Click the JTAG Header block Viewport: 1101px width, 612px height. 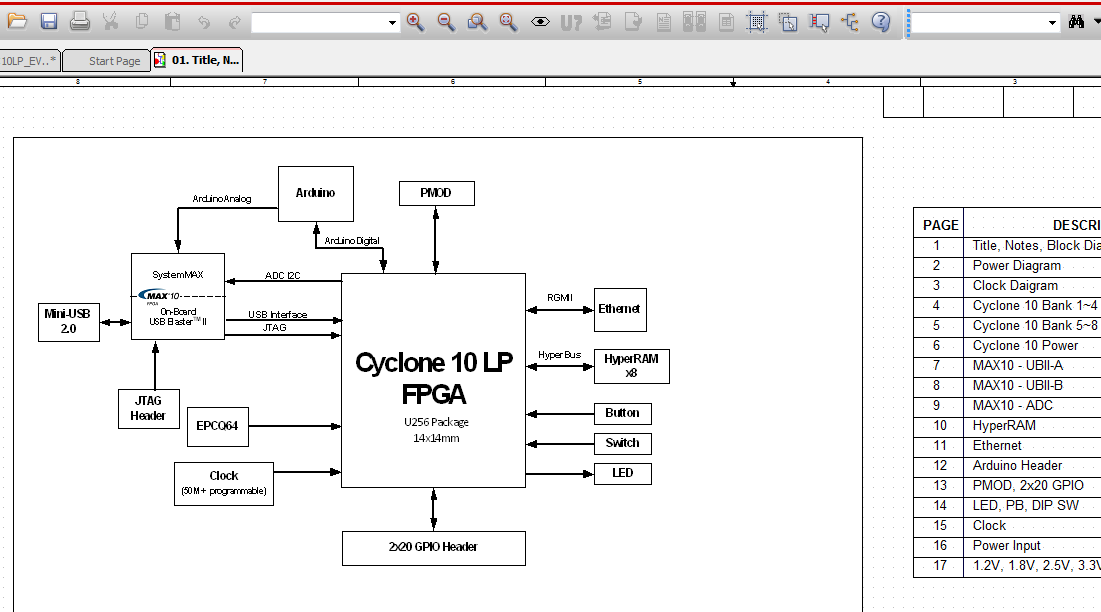coord(148,408)
